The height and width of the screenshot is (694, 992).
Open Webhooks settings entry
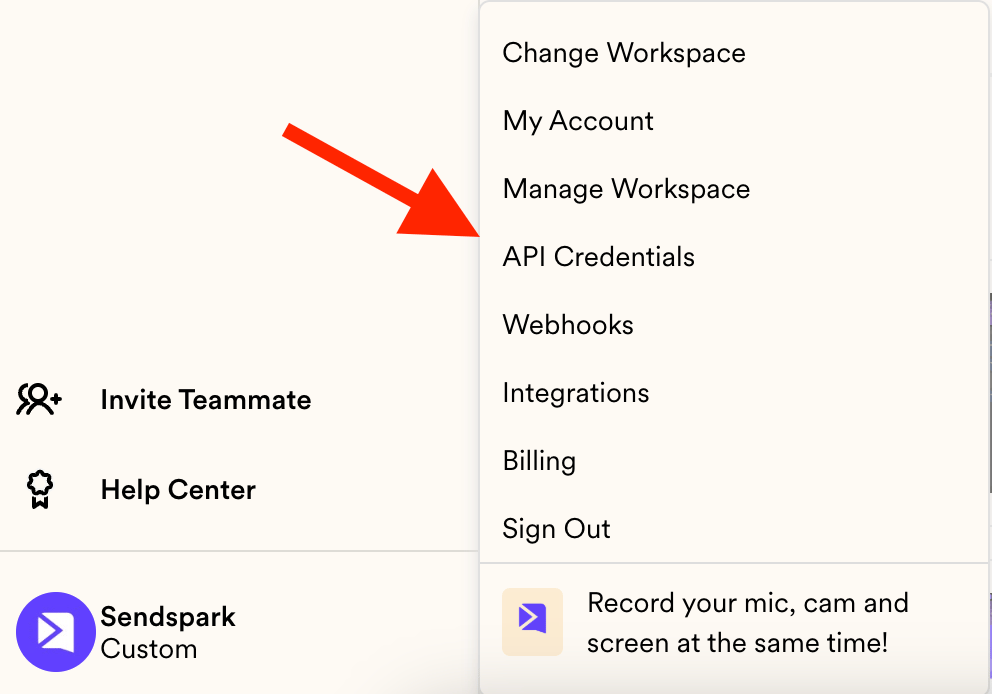click(x=567, y=325)
